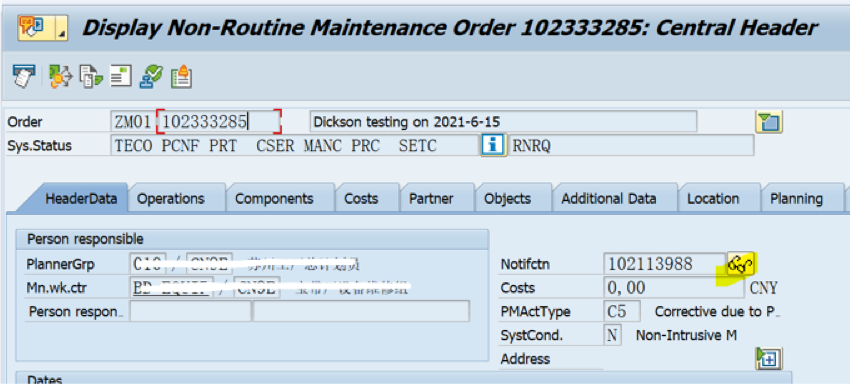
Task: Click the blue status info icon
Action: tap(493, 145)
